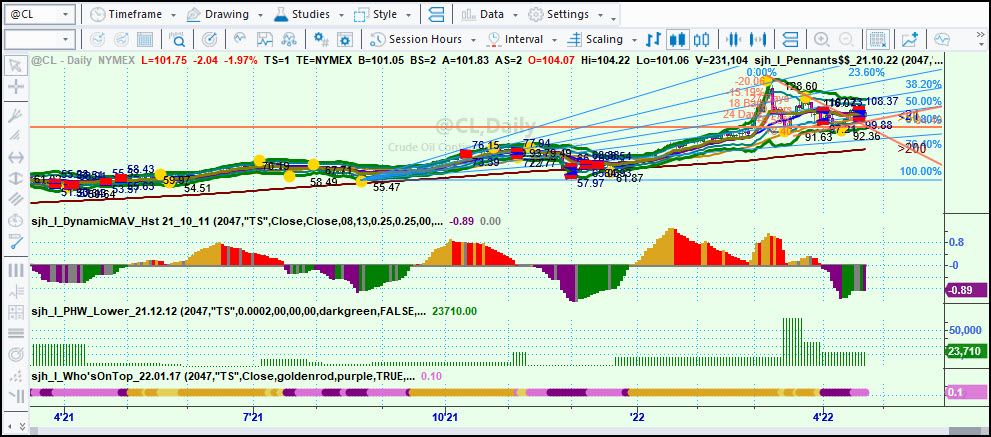Open the Style menu

coord(382,14)
